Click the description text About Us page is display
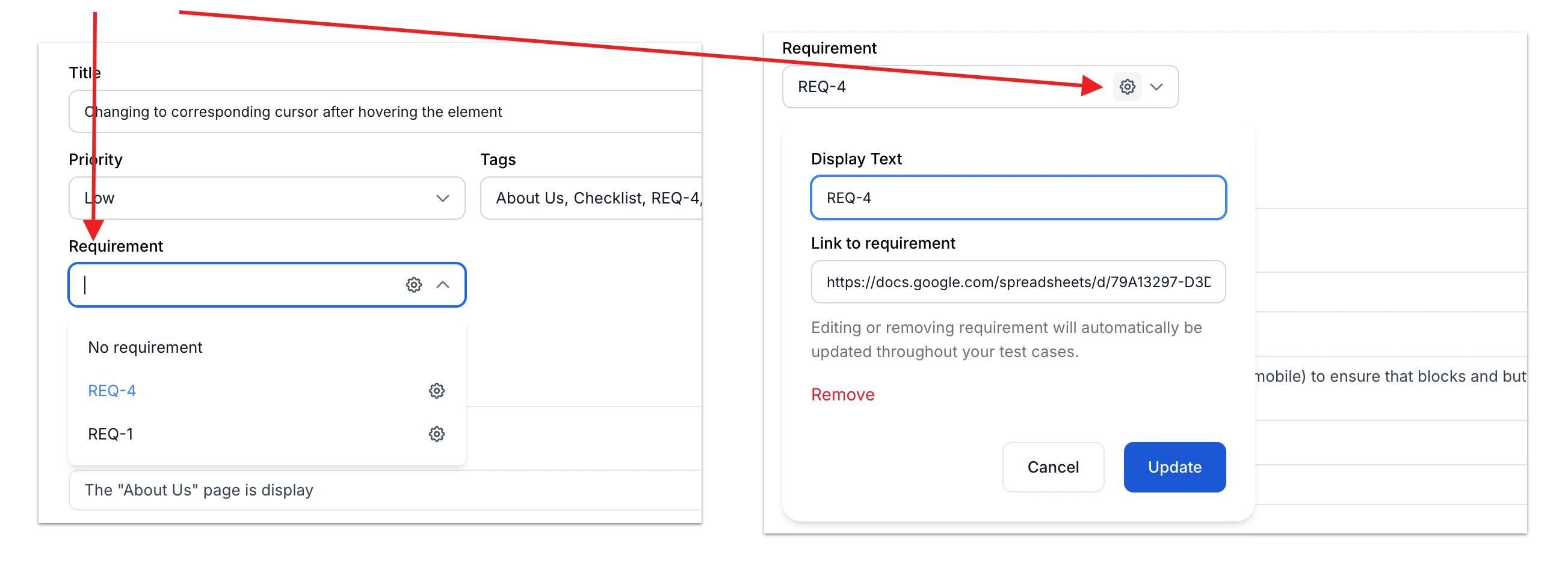Image resolution: width=1568 pixels, height=584 pixels. (199, 489)
